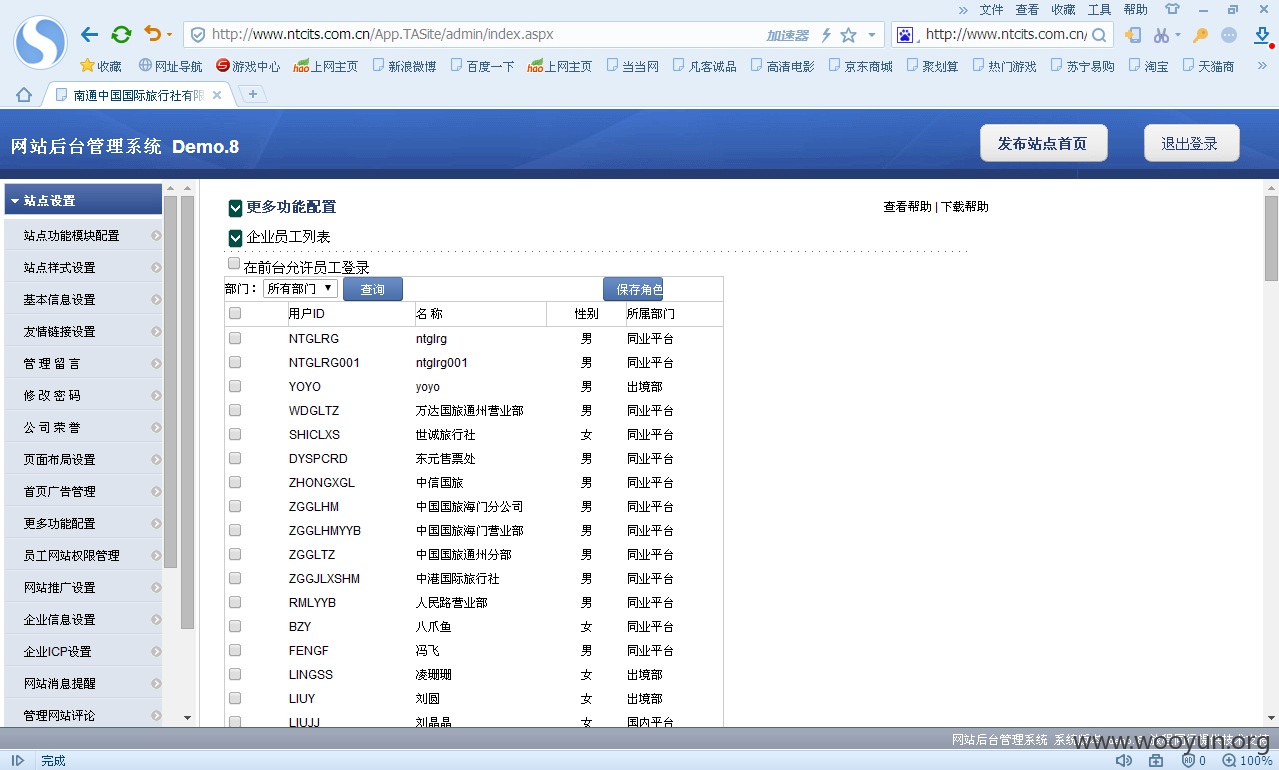Tick the checkbox for user NTGLRG001
The height and width of the screenshot is (770, 1279).
(235, 362)
